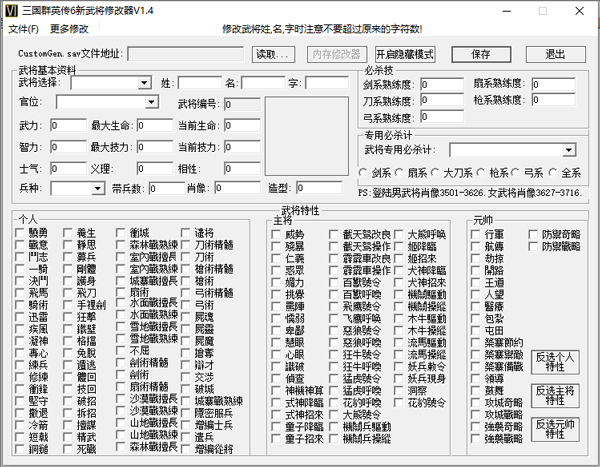This screenshot has width=600, height=467.
Task: Tick the 養生 checkbox
Action: (x=68, y=233)
